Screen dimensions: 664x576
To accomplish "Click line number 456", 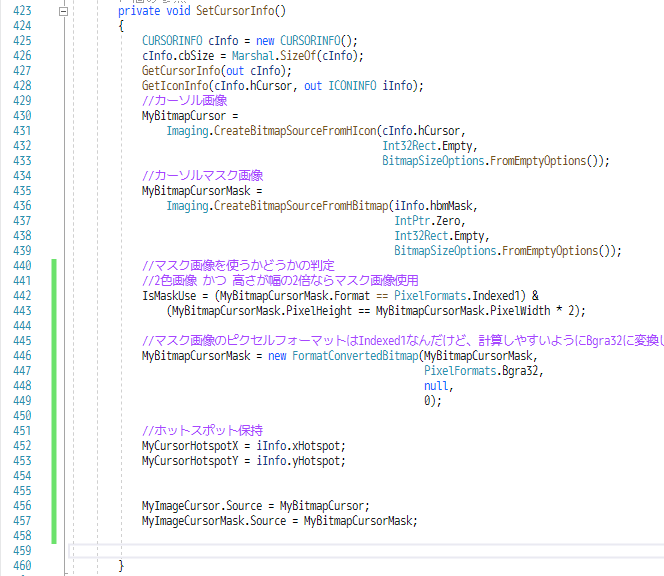I will 22,506.
